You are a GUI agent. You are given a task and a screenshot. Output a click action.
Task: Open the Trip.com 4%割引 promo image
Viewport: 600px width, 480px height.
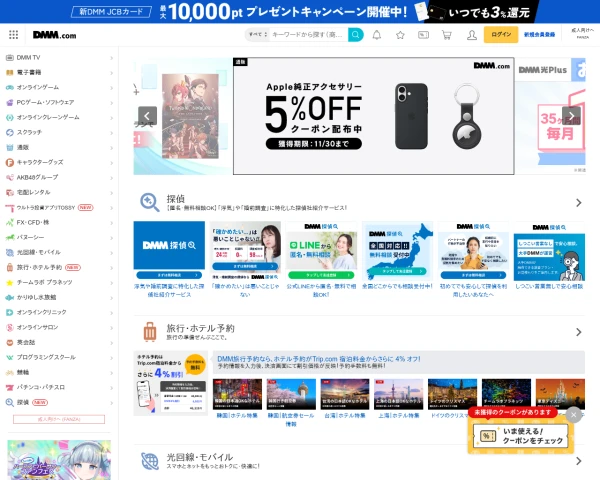(171, 383)
